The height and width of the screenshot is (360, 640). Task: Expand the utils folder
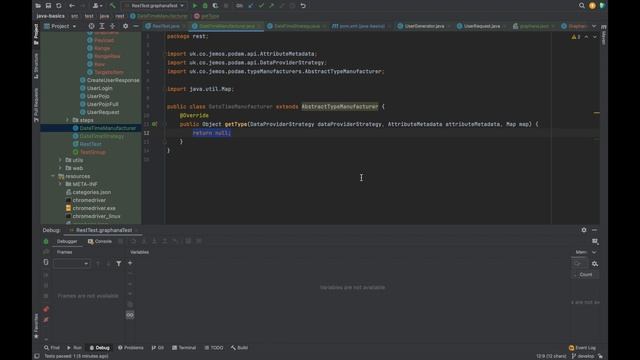pyautogui.click(x=60, y=160)
